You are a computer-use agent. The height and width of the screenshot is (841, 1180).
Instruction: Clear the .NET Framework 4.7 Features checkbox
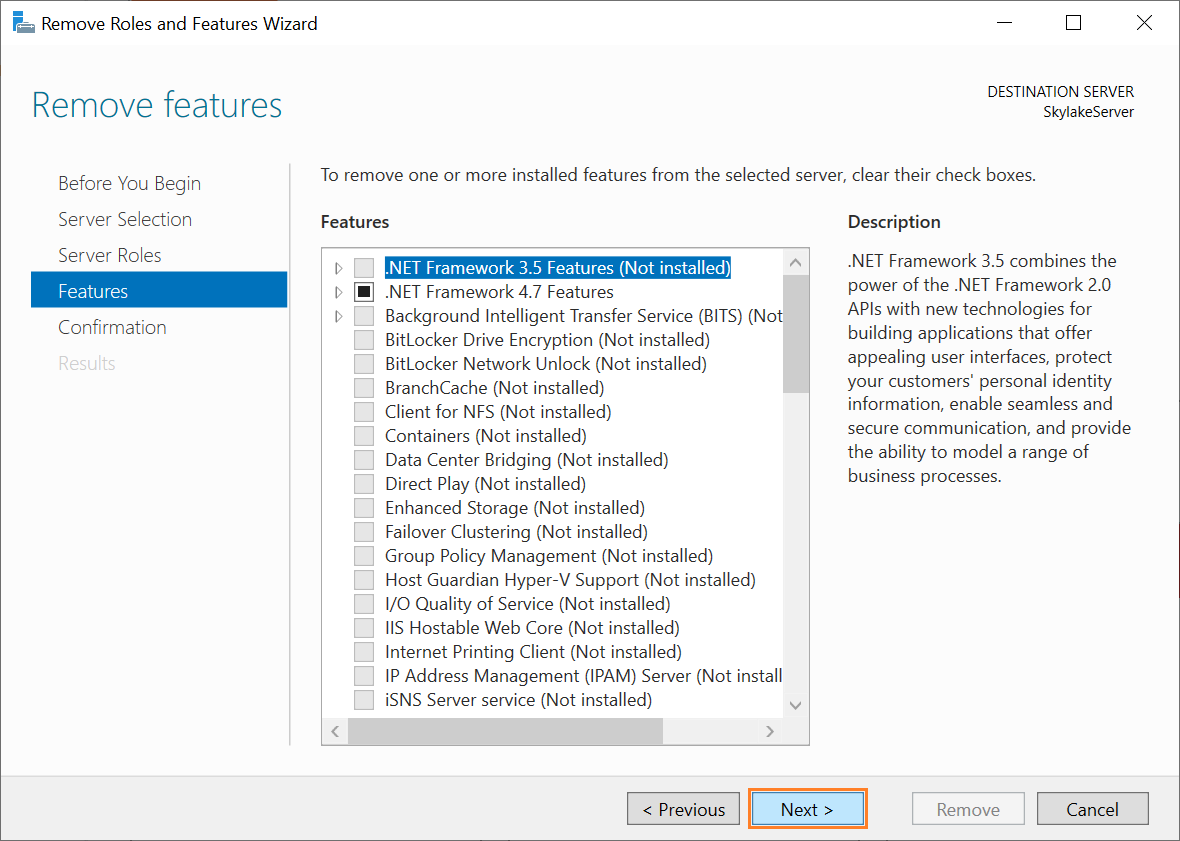[364, 292]
